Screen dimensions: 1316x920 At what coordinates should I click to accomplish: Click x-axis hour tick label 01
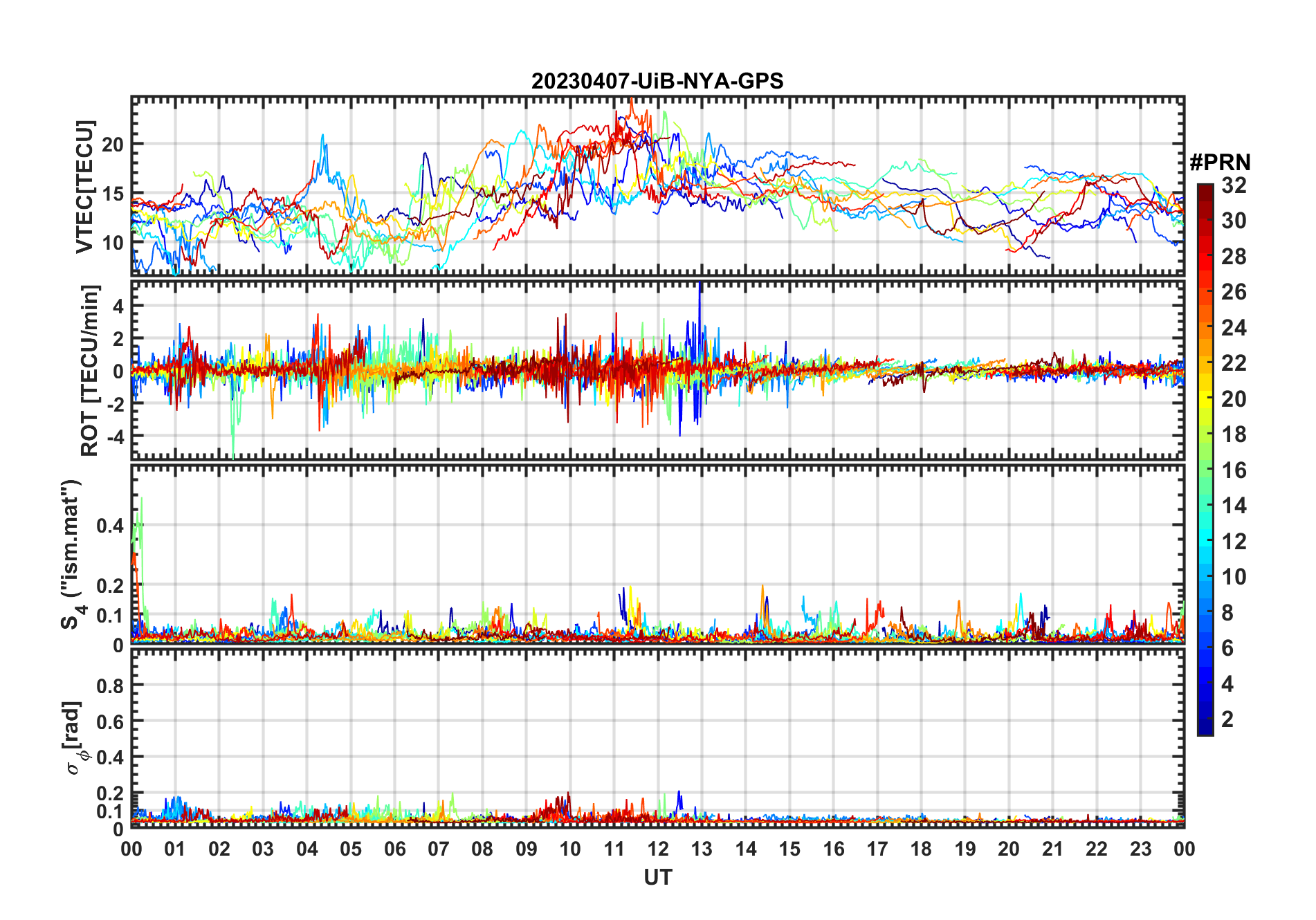click(x=175, y=849)
